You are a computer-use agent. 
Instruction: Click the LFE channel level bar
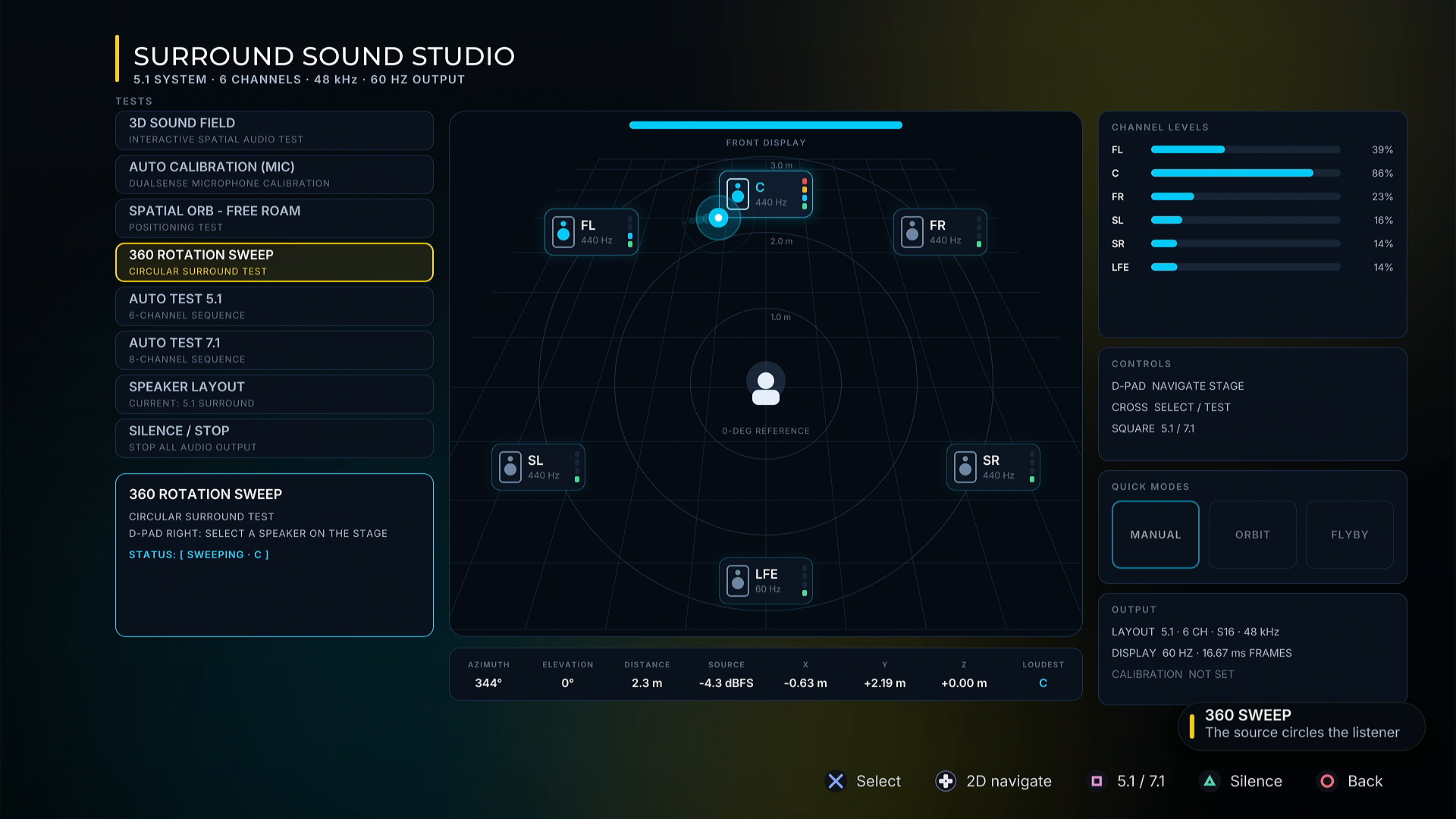pos(1245,267)
